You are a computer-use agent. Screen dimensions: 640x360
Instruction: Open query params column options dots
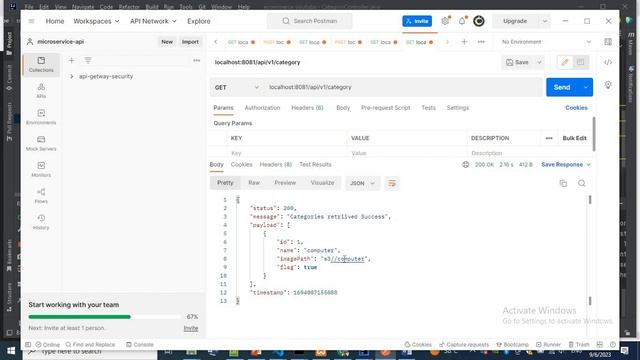click(x=549, y=138)
